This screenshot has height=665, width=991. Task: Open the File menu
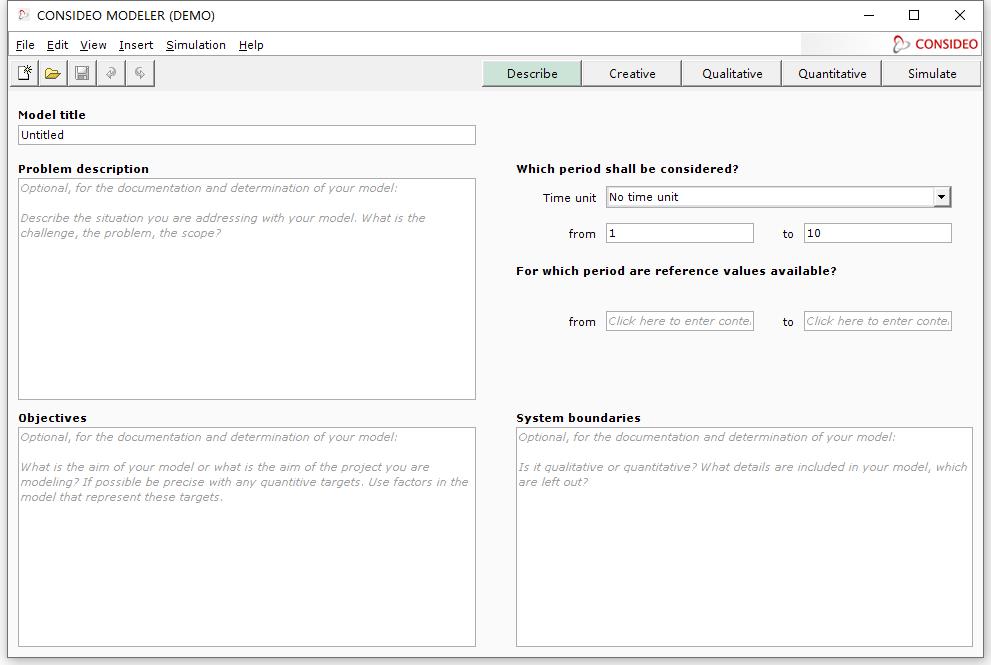coord(25,45)
